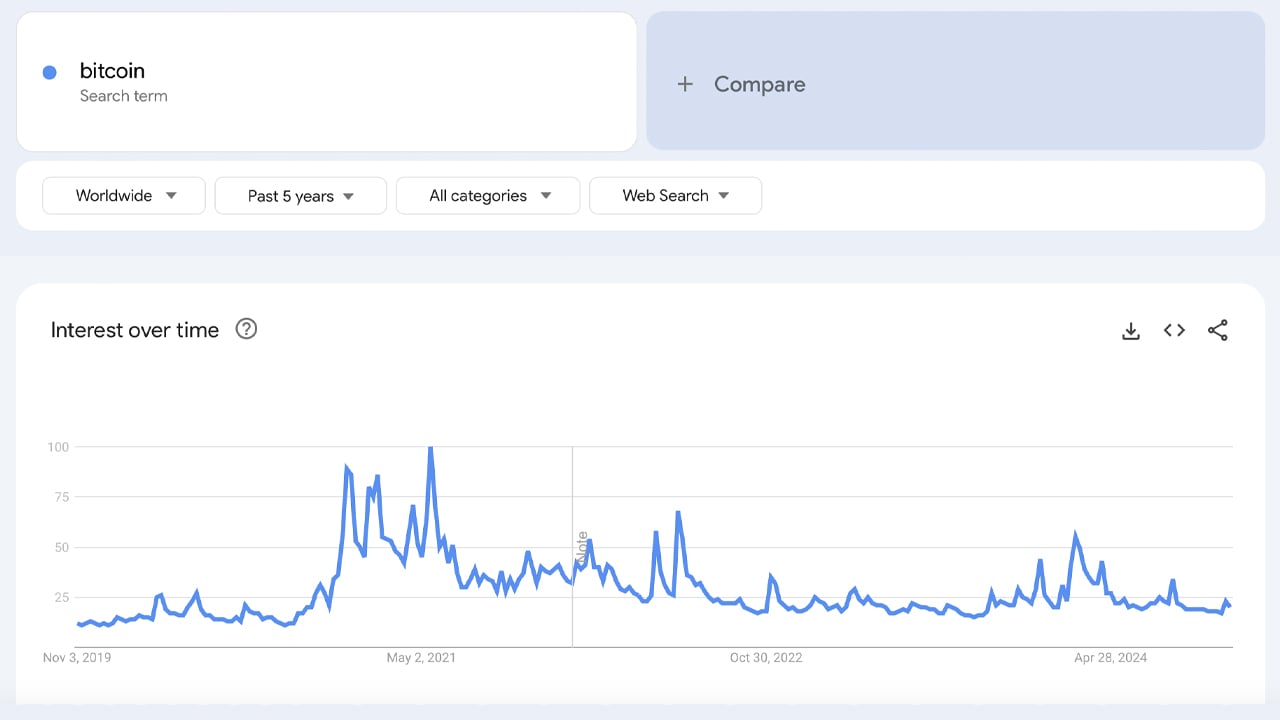
Task: Click the Note marker on chart
Action: [581, 547]
